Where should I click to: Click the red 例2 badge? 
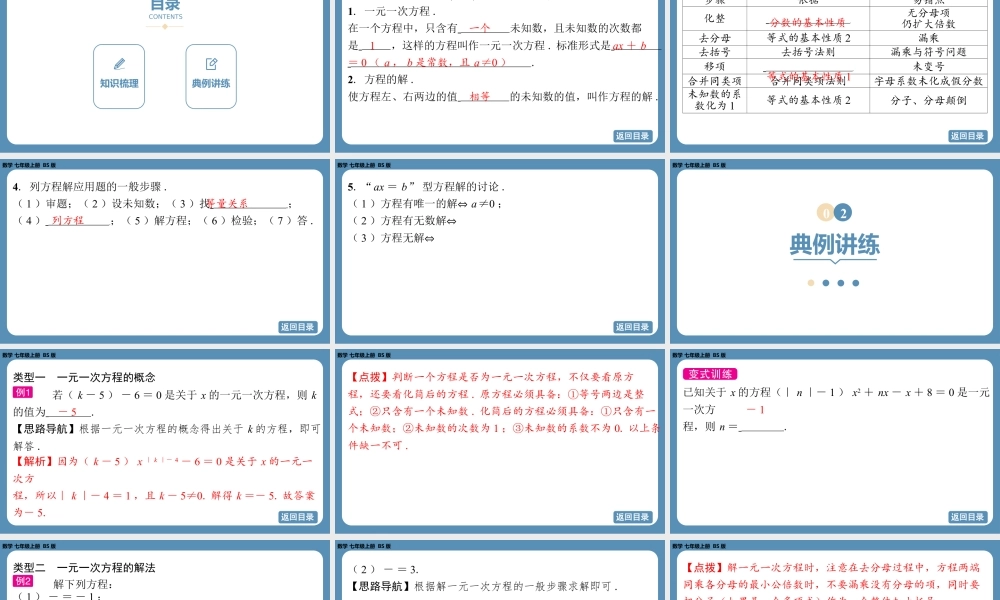pyautogui.click(x=24, y=582)
